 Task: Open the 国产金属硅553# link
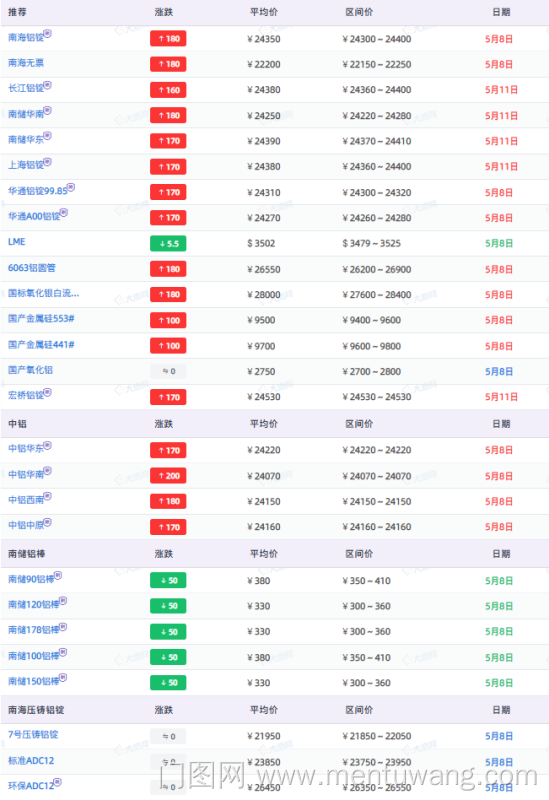click(41, 319)
